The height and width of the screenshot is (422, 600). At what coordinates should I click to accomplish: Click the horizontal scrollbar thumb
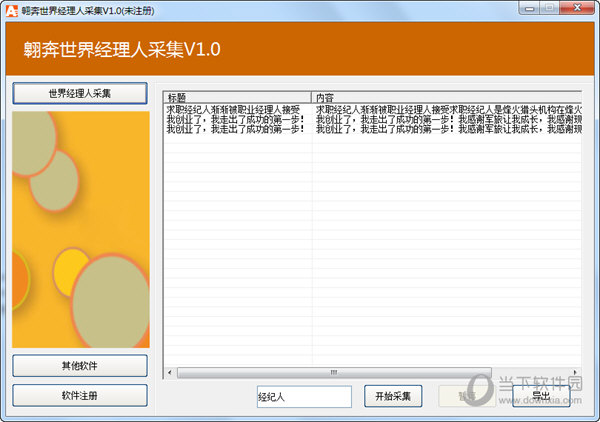[x=334, y=372]
